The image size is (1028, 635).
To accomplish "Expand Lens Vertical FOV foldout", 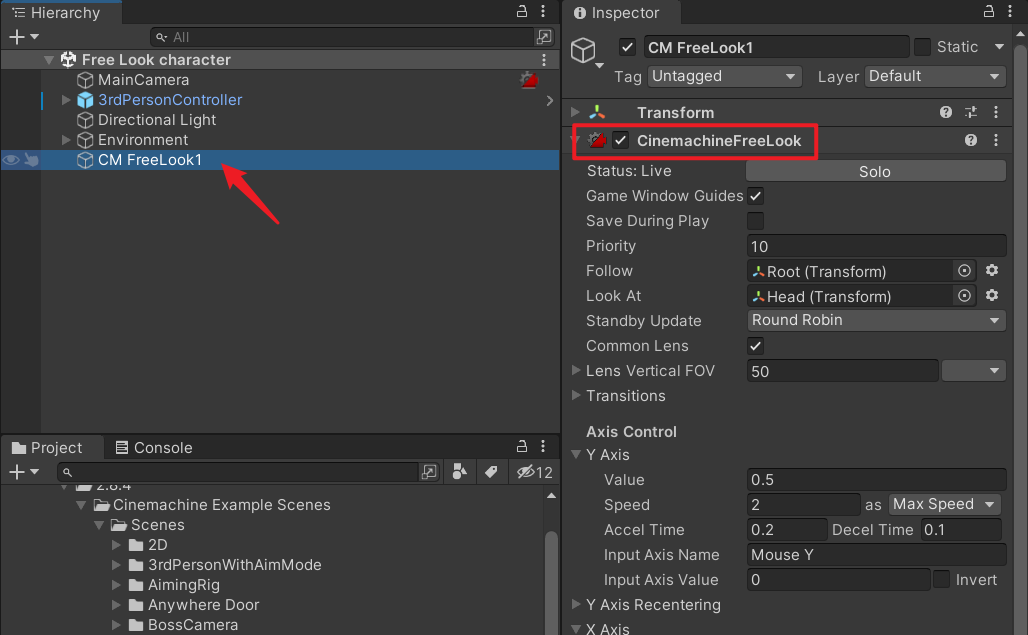I will pos(576,370).
